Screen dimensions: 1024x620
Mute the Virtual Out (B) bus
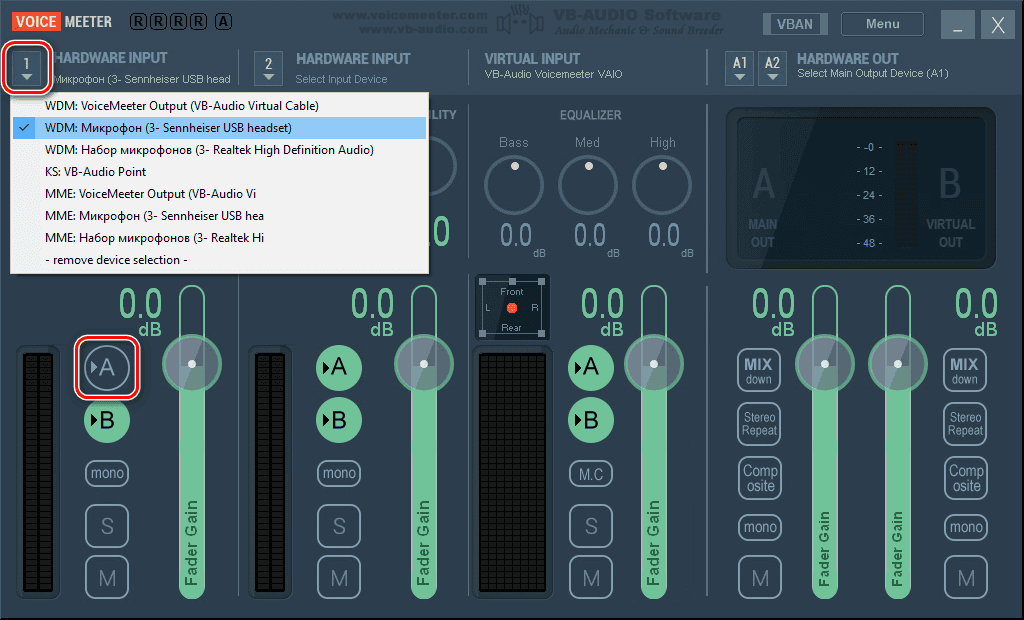966,578
